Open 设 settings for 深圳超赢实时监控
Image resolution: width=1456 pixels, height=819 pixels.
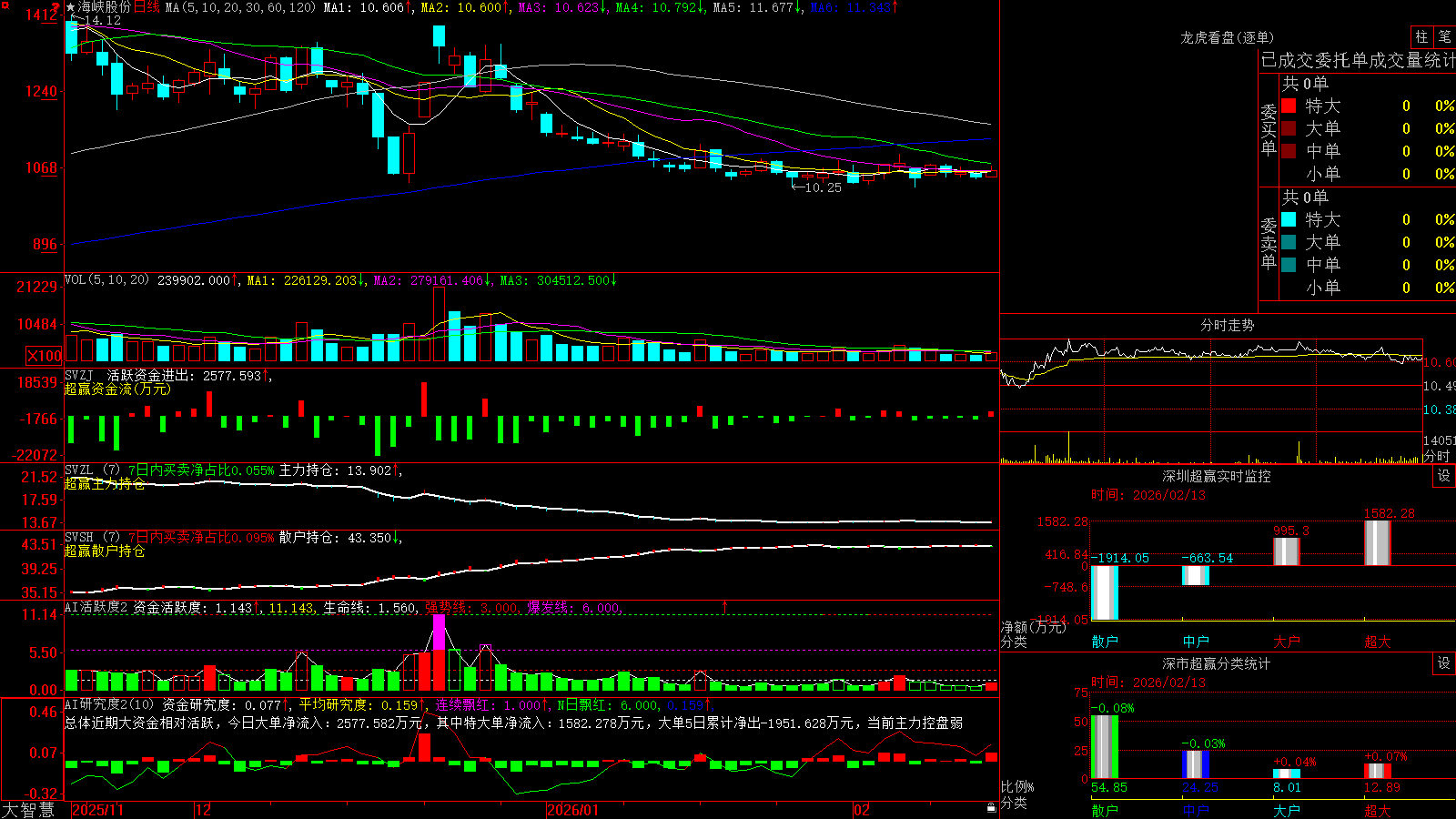point(1444,476)
